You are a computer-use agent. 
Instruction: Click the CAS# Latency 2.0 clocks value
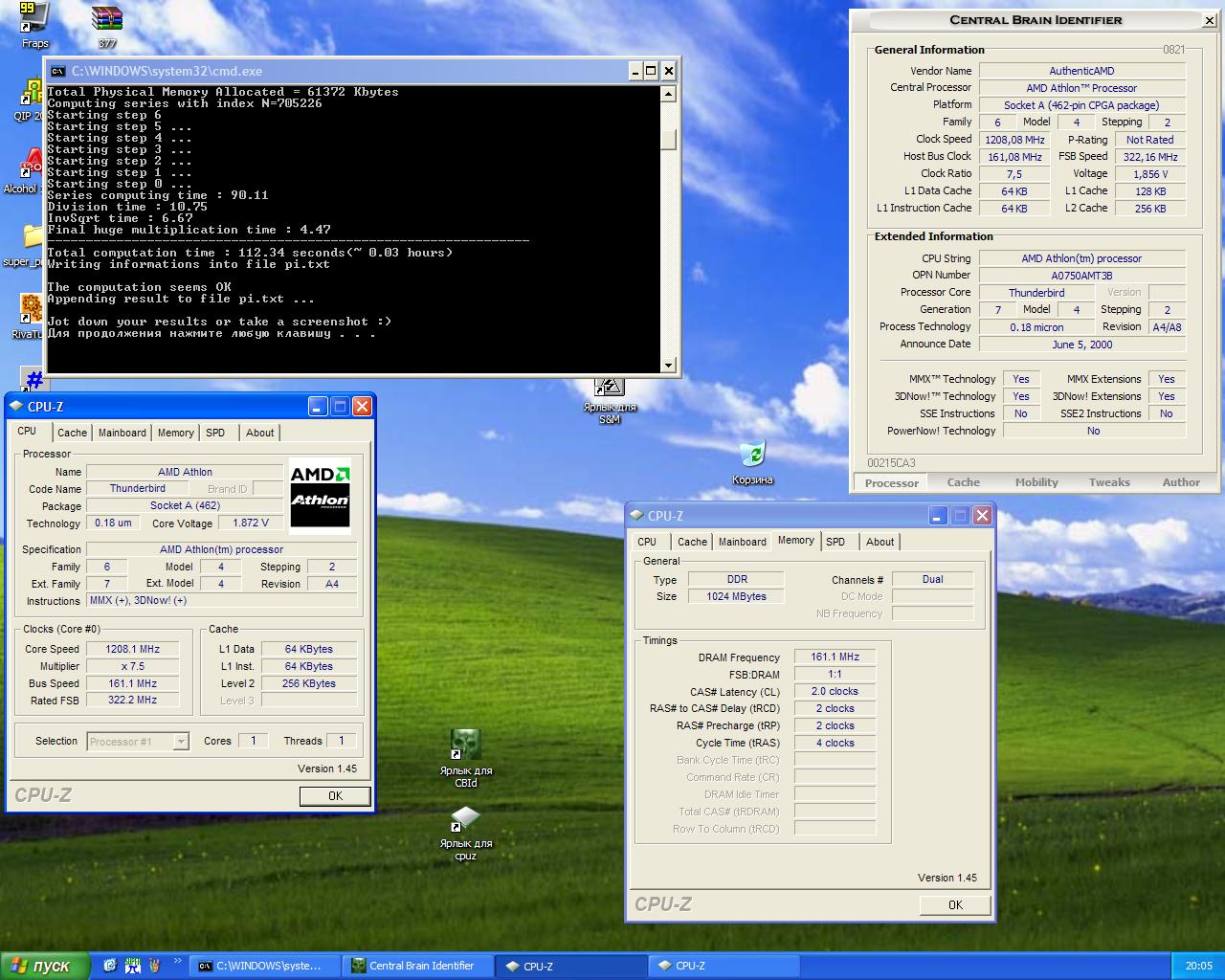(835, 691)
